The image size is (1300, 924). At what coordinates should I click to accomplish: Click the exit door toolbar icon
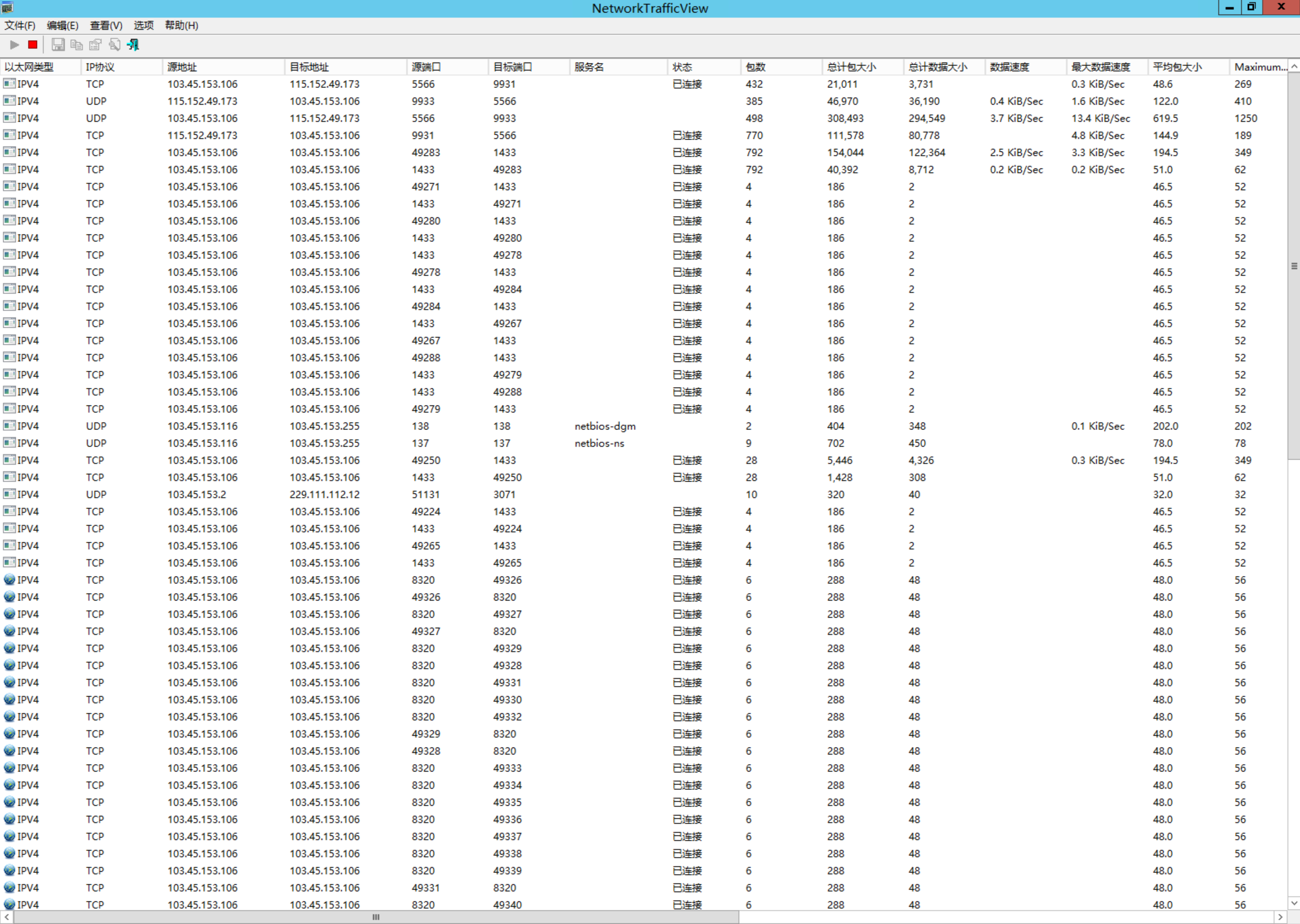(133, 45)
